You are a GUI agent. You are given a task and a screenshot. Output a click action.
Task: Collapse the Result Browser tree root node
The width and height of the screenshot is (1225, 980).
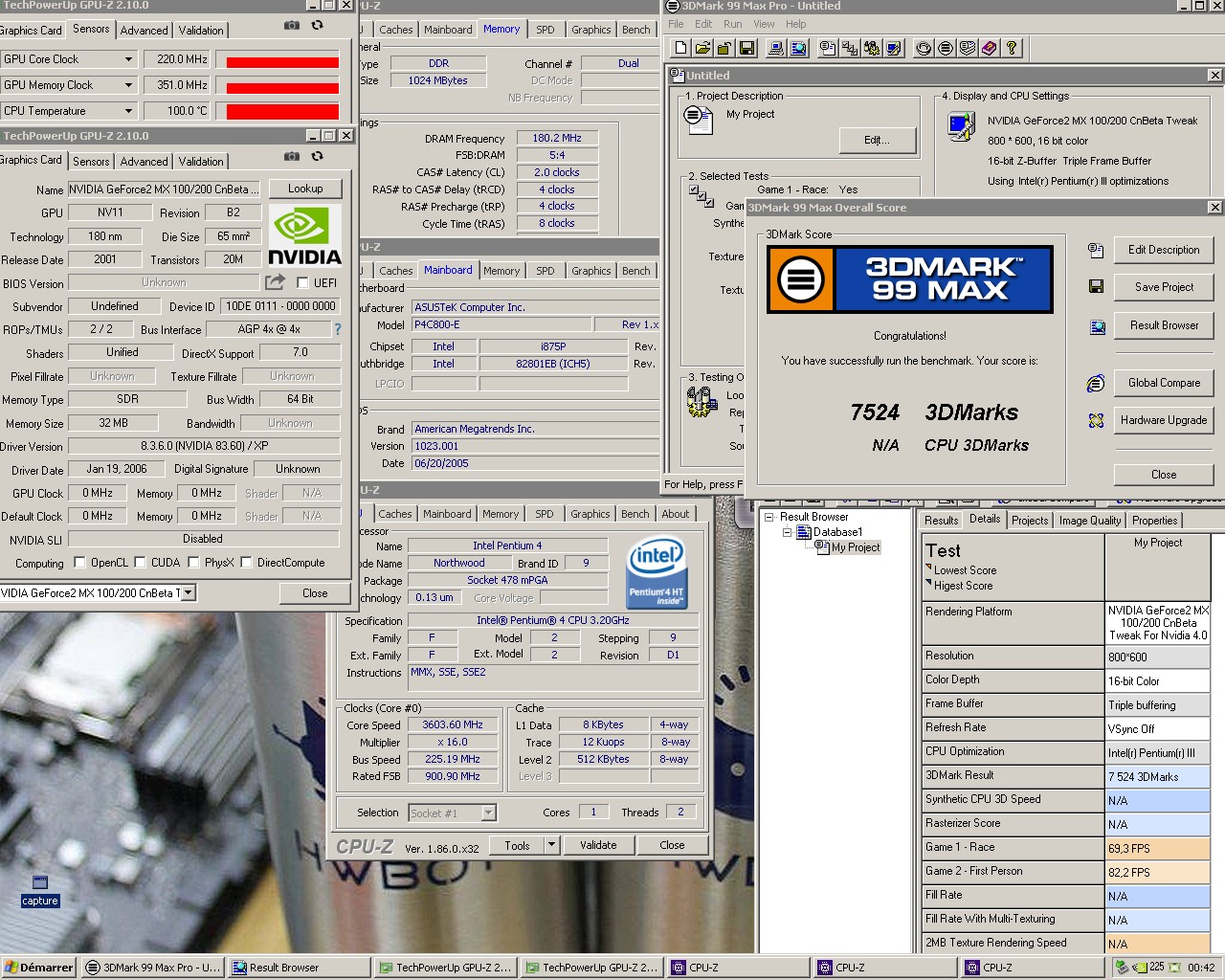[768, 517]
